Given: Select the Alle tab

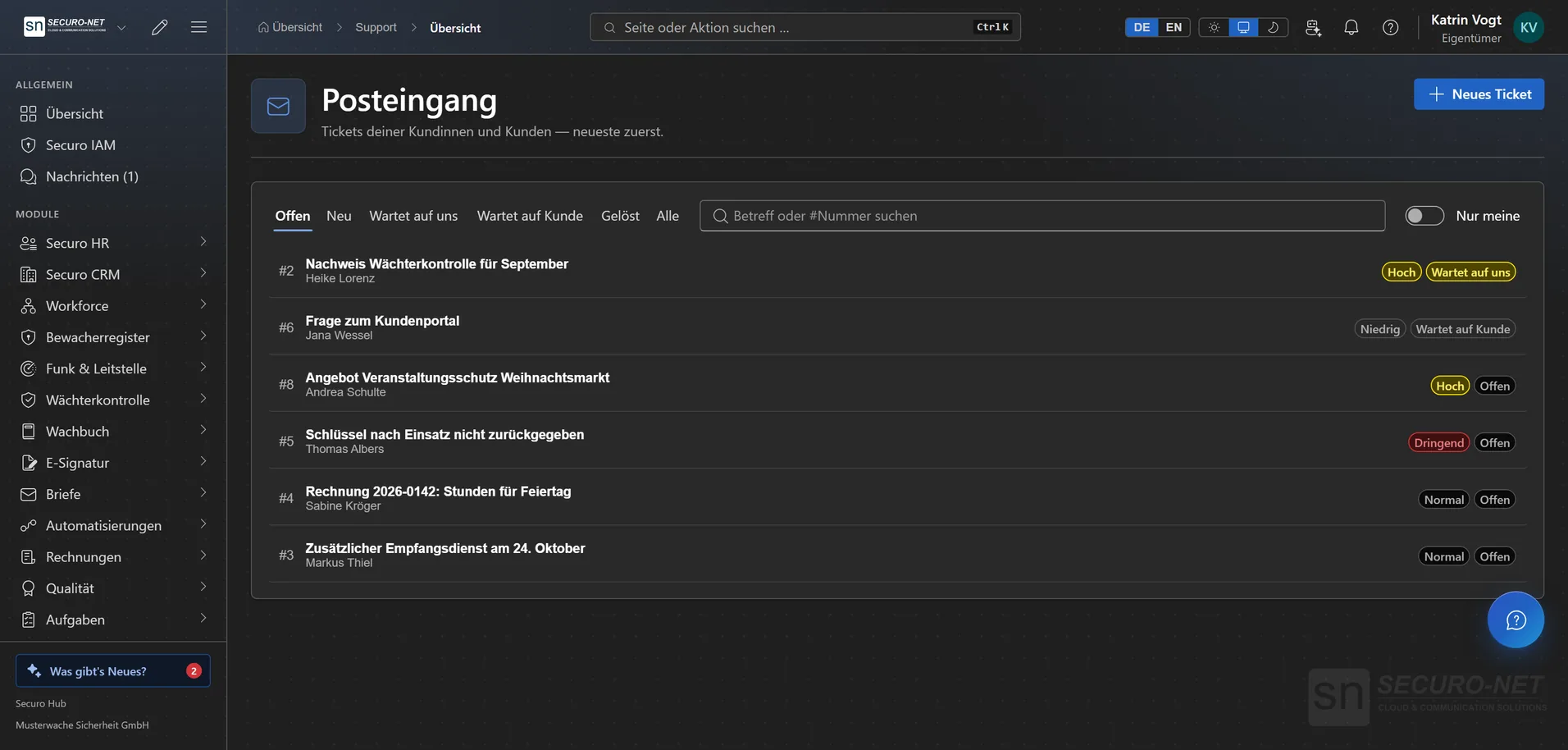Looking at the screenshot, I should pos(668,216).
